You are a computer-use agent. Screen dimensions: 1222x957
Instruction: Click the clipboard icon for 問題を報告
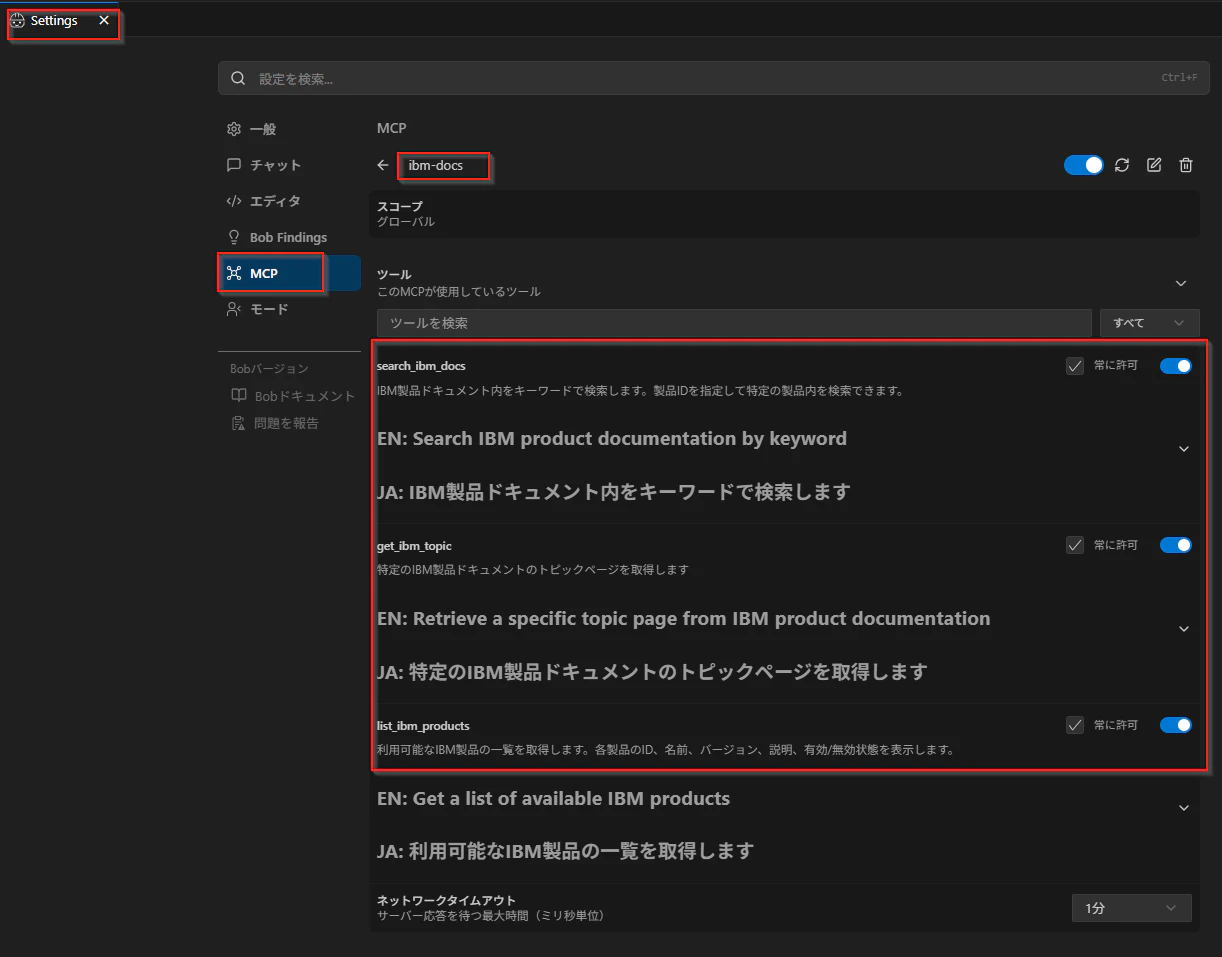(239, 423)
